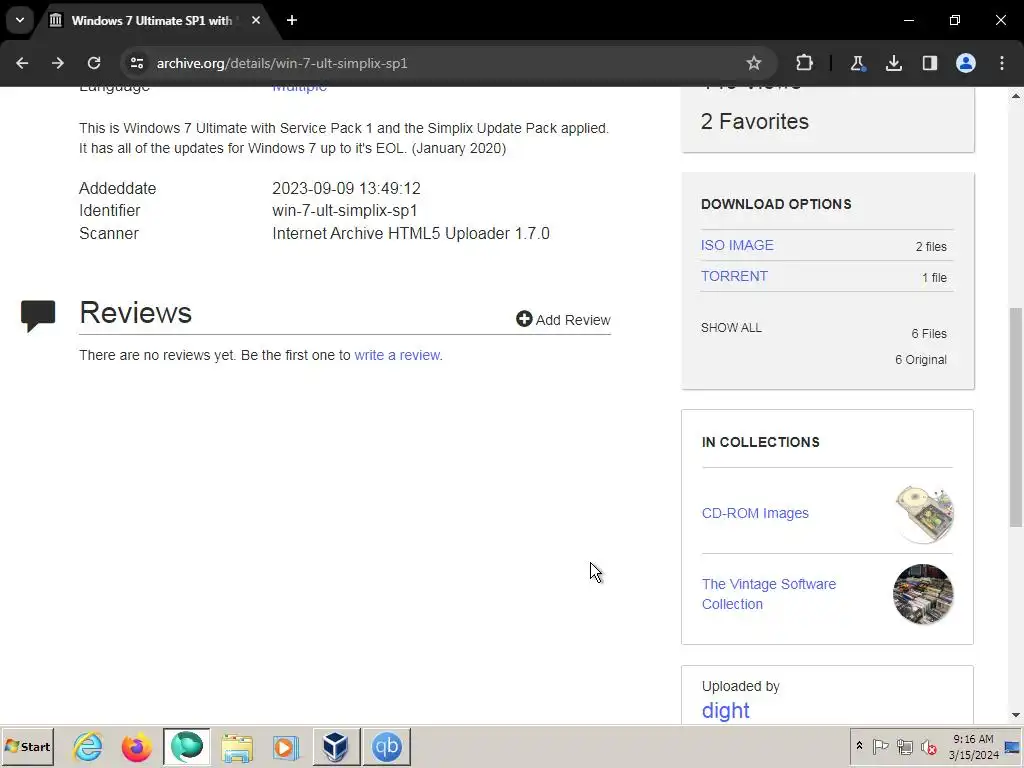1024x768 pixels.
Task: Click the '2 Favorites' text
Action: tap(754, 121)
